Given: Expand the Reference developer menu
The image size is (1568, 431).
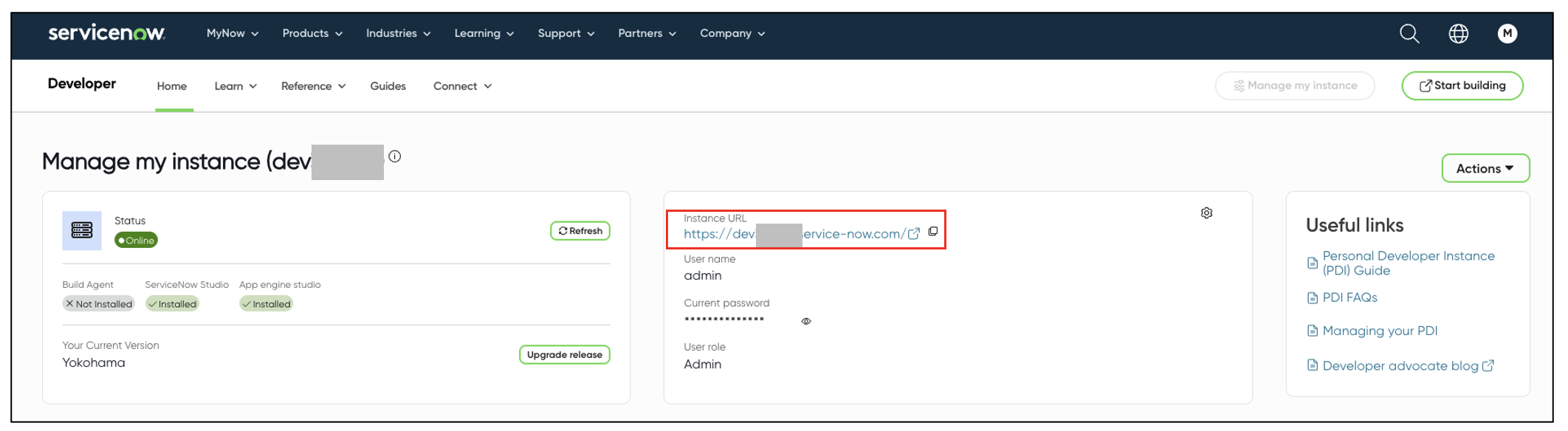Looking at the screenshot, I should tap(314, 86).
